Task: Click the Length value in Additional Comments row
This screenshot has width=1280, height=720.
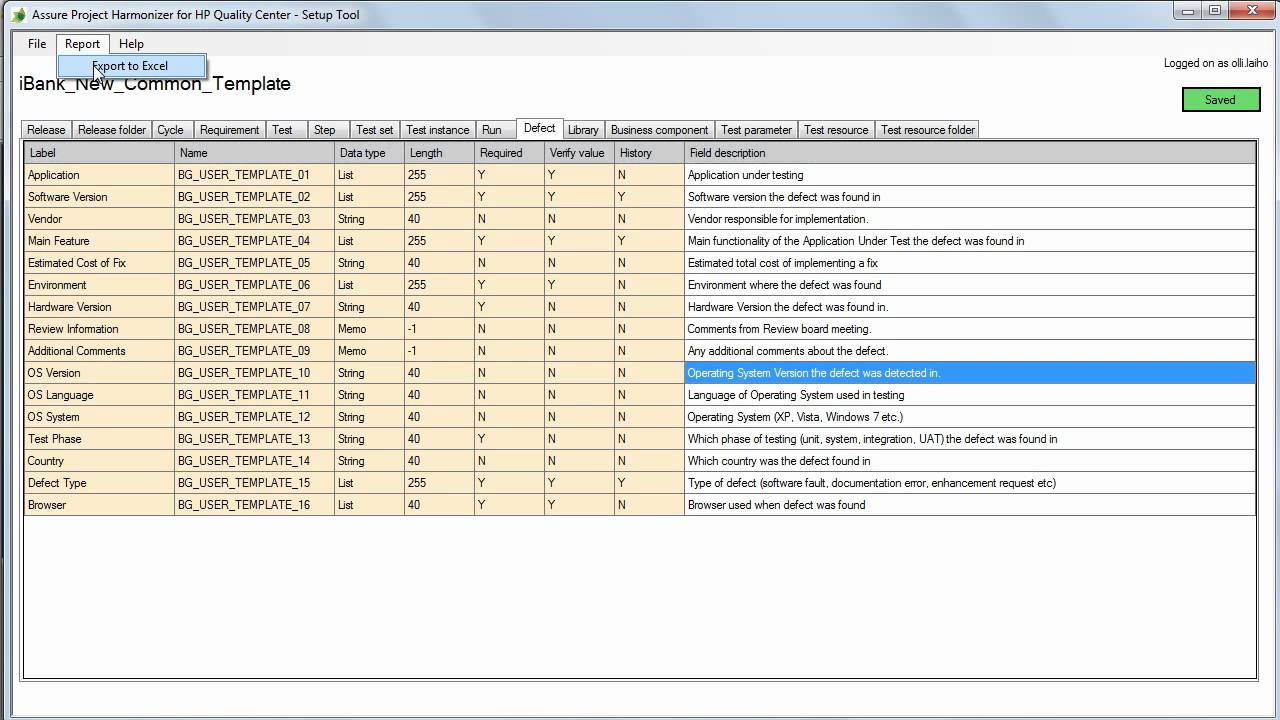Action: coord(439,351)
